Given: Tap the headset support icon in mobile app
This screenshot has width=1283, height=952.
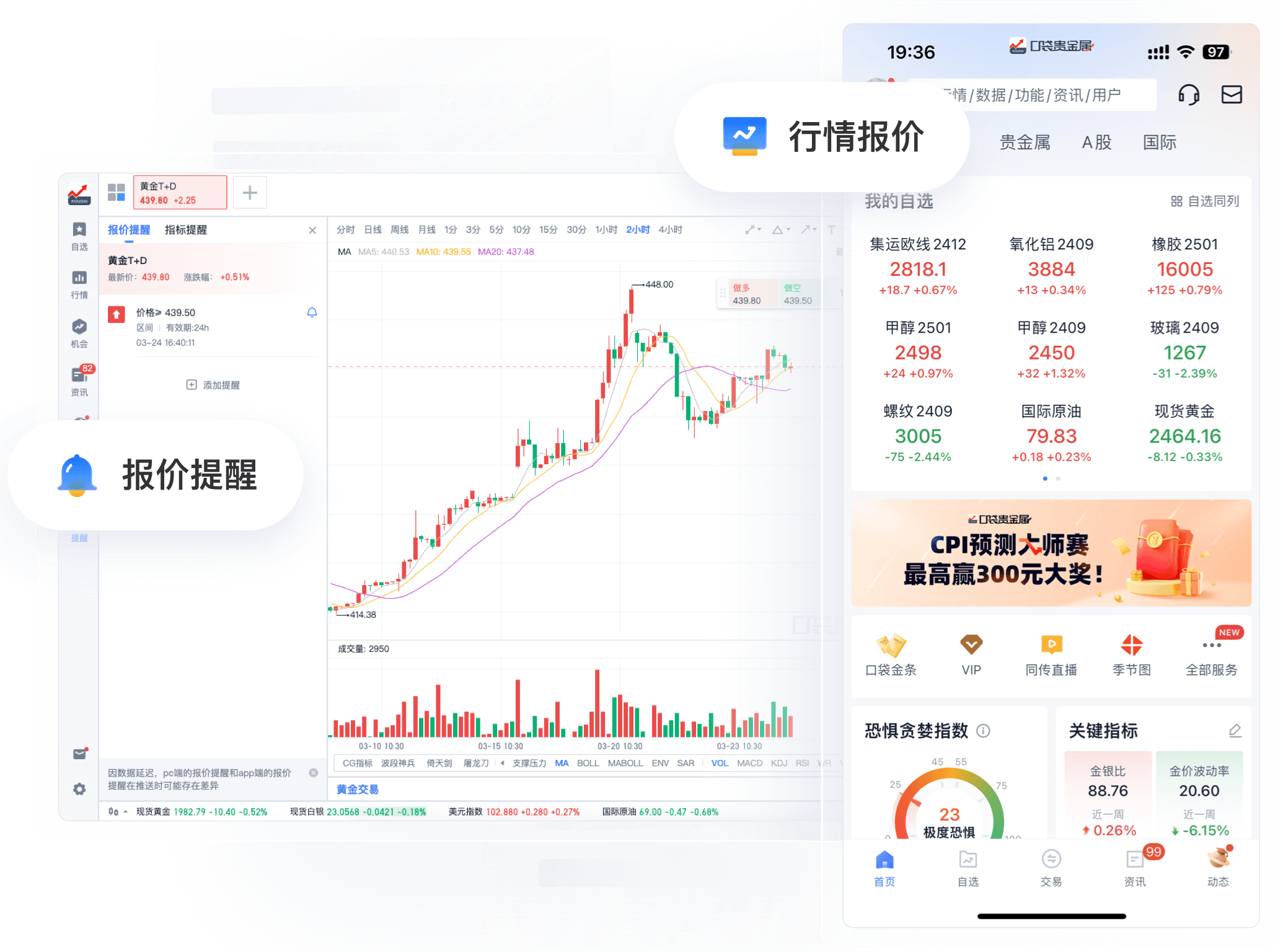Looking at the screenshot, I should 1188,94.
